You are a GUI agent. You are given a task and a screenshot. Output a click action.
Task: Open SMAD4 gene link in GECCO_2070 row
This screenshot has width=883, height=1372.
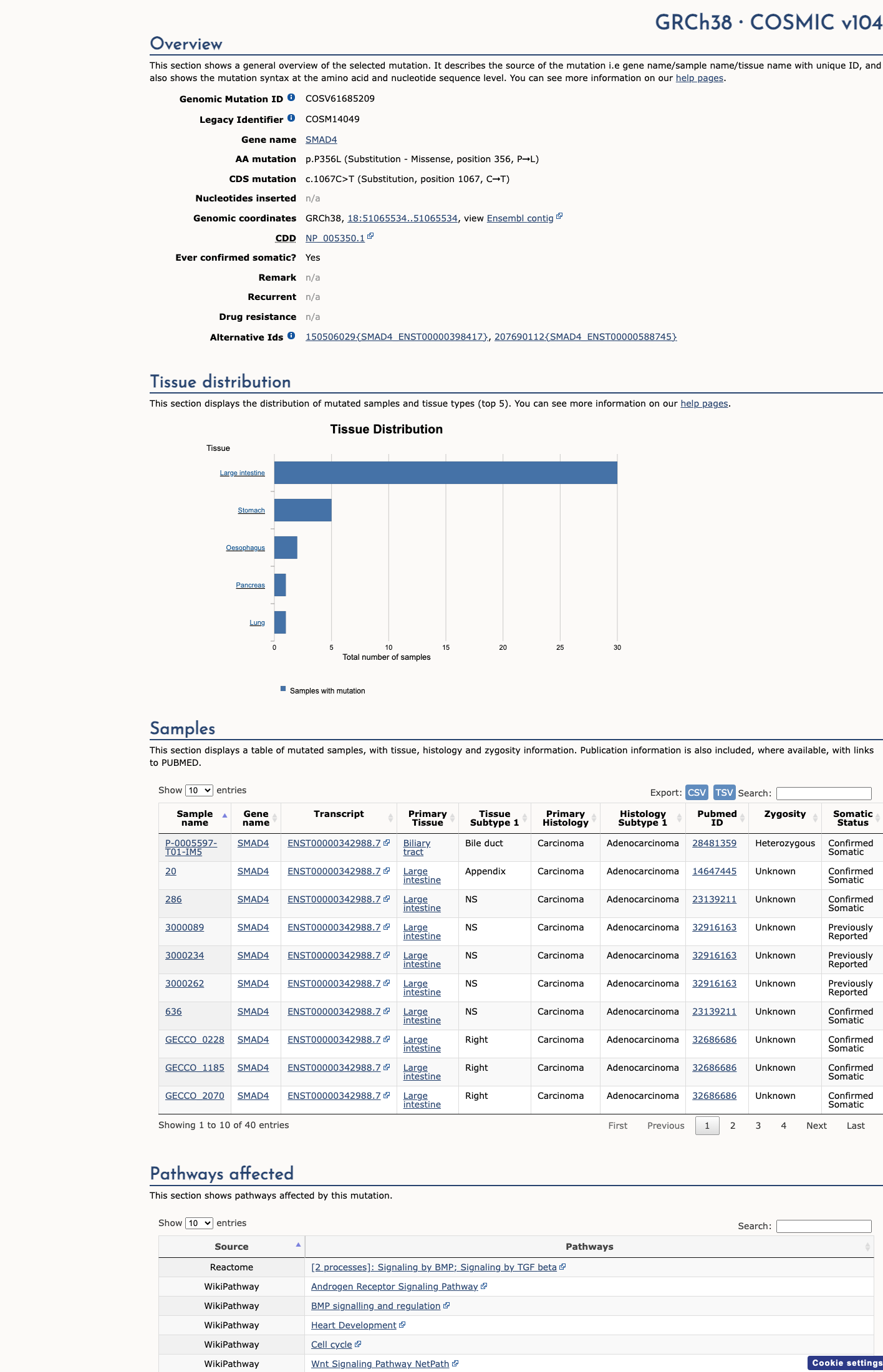pos(253,1096)
